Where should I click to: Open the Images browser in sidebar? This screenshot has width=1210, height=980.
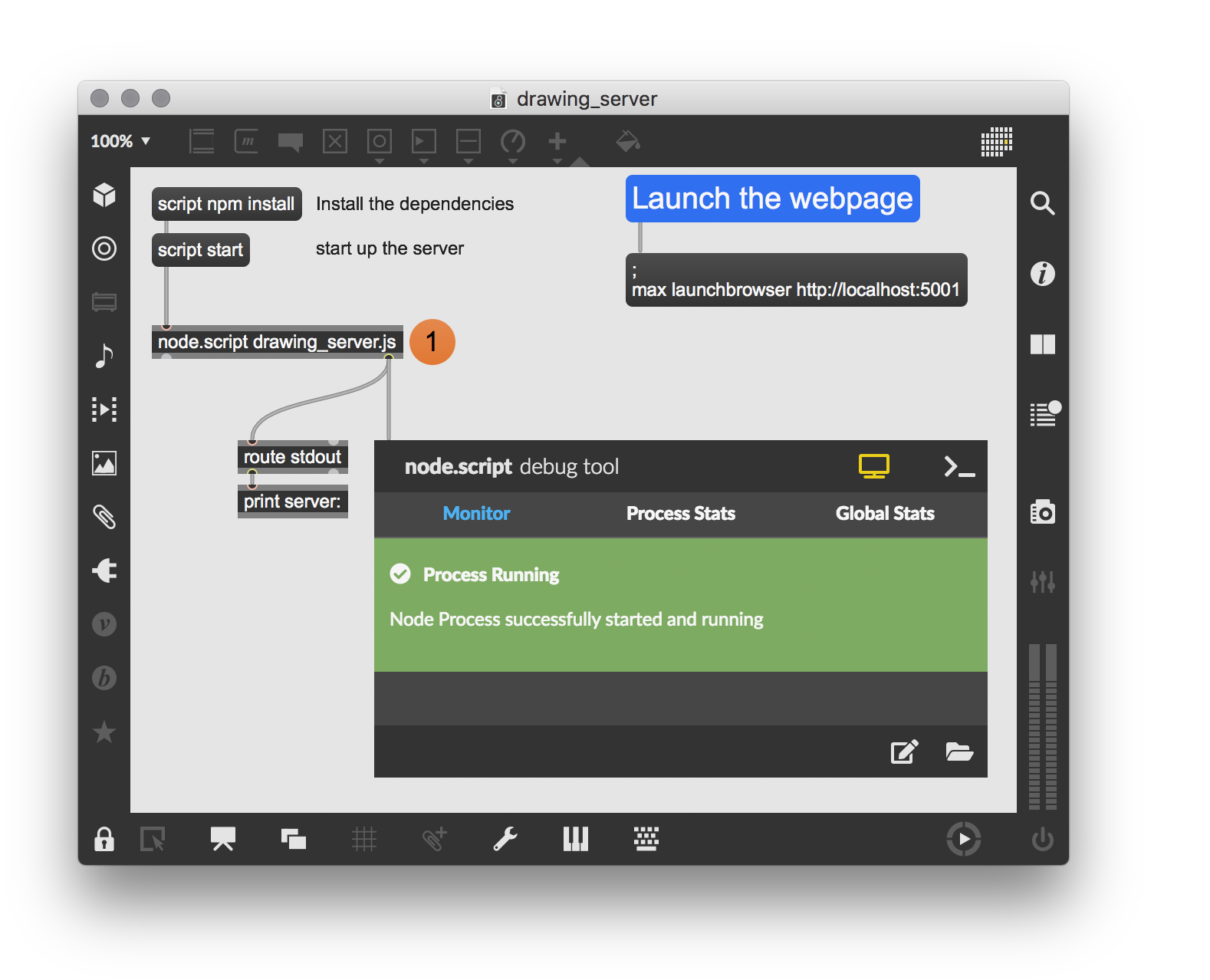point(104,463)
